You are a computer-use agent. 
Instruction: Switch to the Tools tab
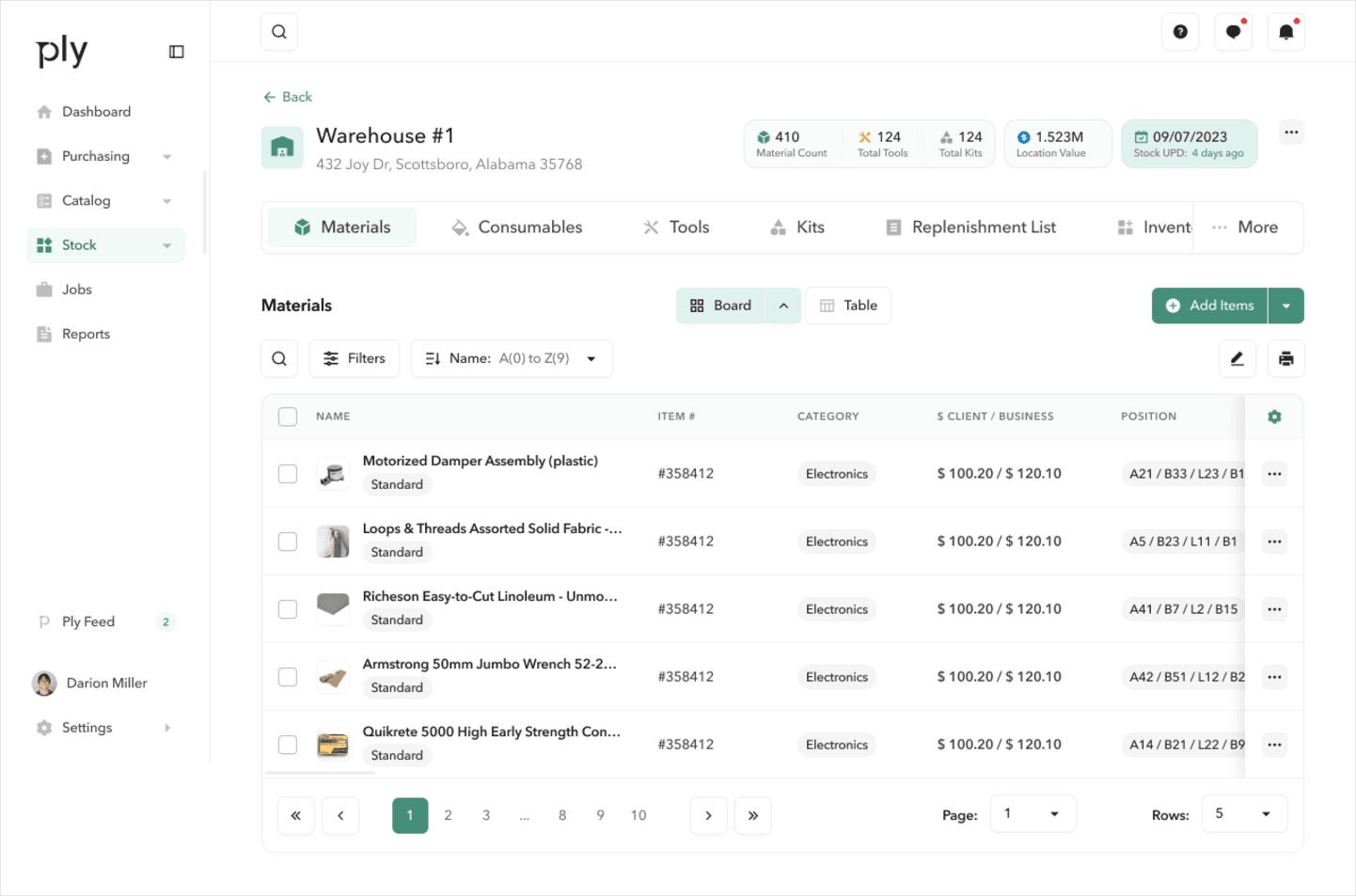[x=676, y=228]
